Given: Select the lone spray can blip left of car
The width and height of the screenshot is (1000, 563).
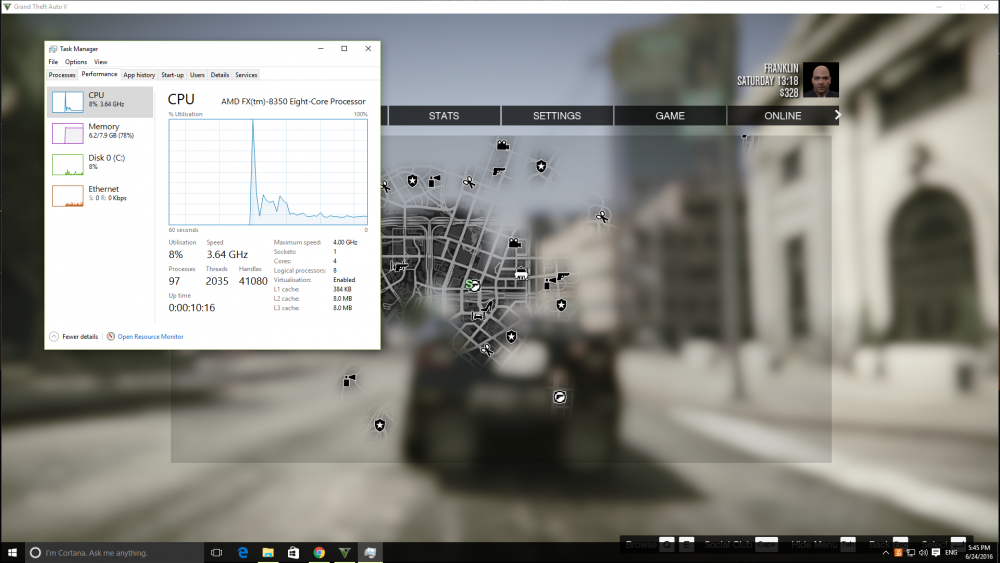Looking at the screenshot, I should (x=349, y=381).
